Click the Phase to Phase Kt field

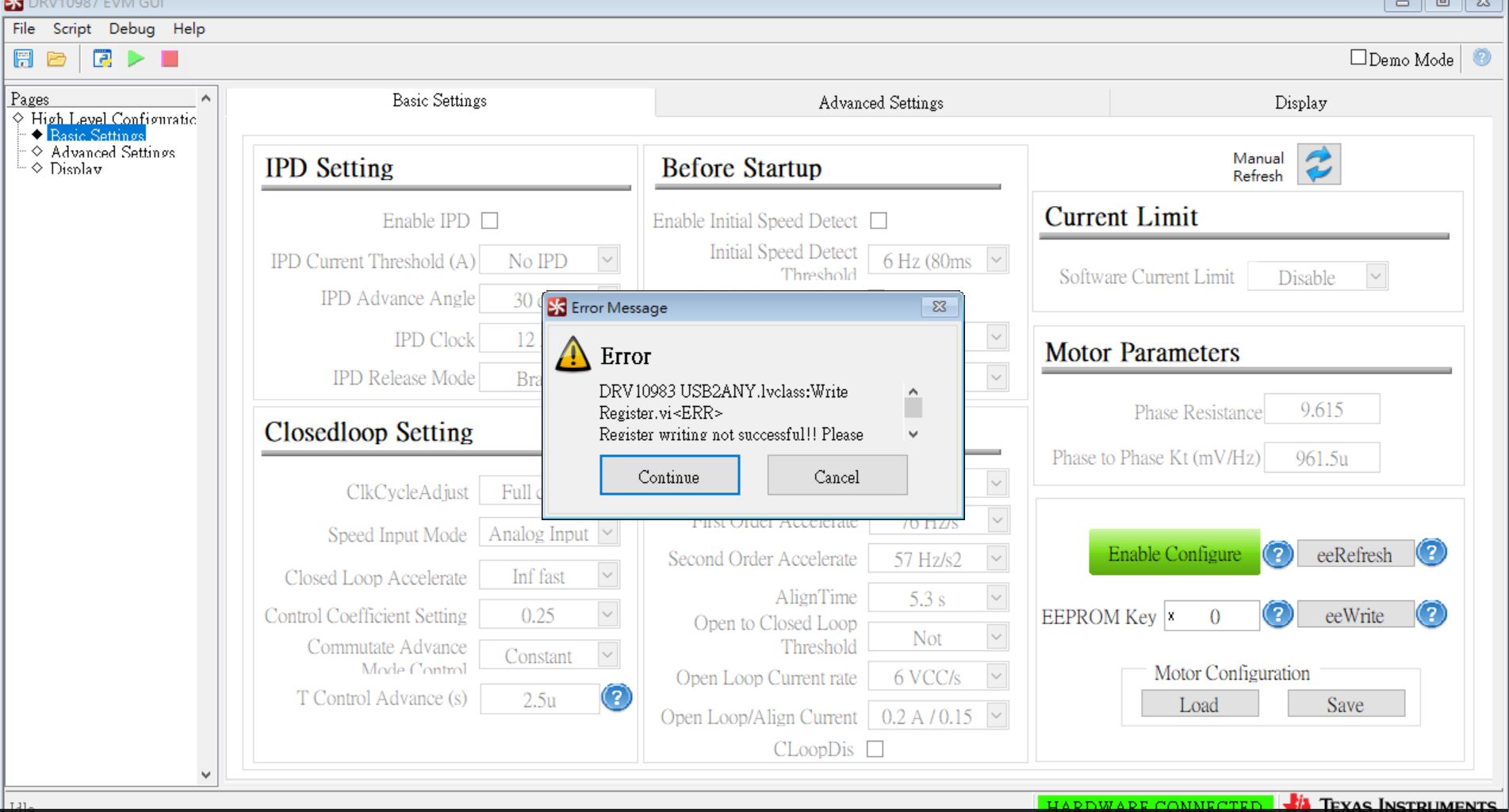[1322, 458]
